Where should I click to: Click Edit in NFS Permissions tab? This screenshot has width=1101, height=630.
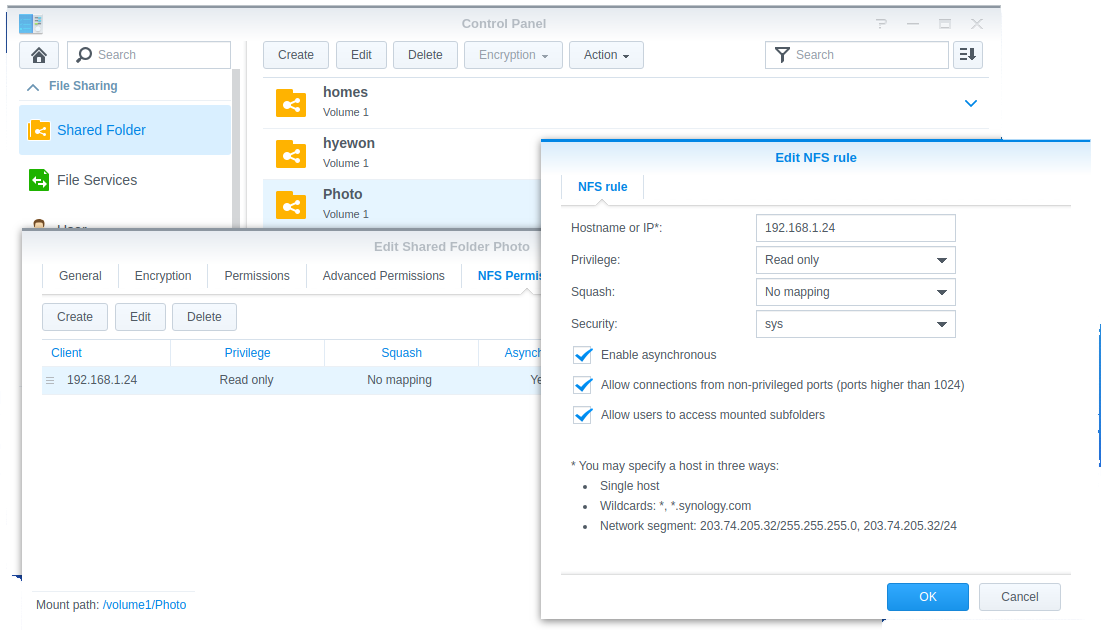point(140,317)
